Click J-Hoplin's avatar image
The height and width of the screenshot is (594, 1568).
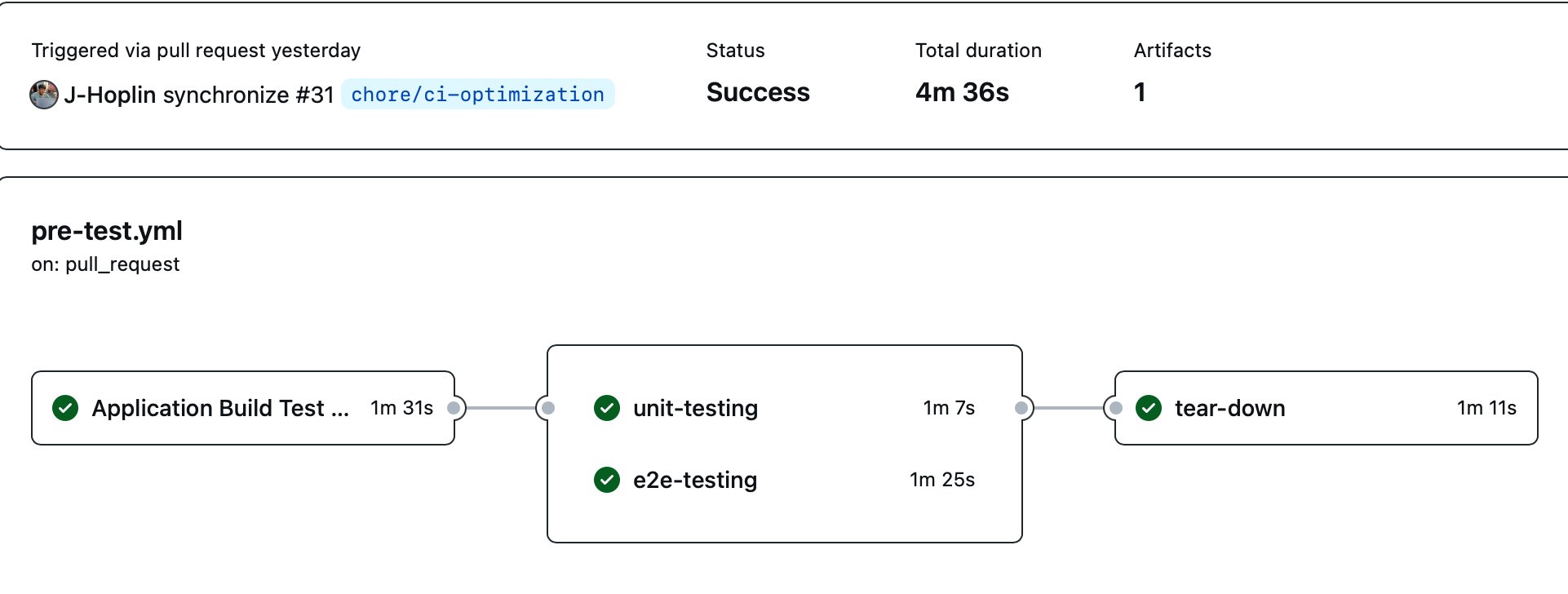pos(44,95)
